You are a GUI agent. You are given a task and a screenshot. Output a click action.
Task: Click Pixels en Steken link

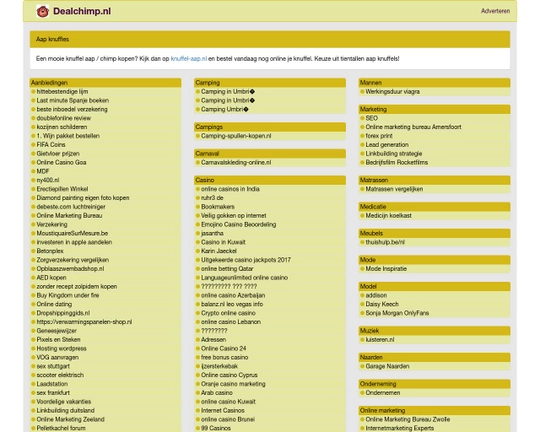pos(58,340)
